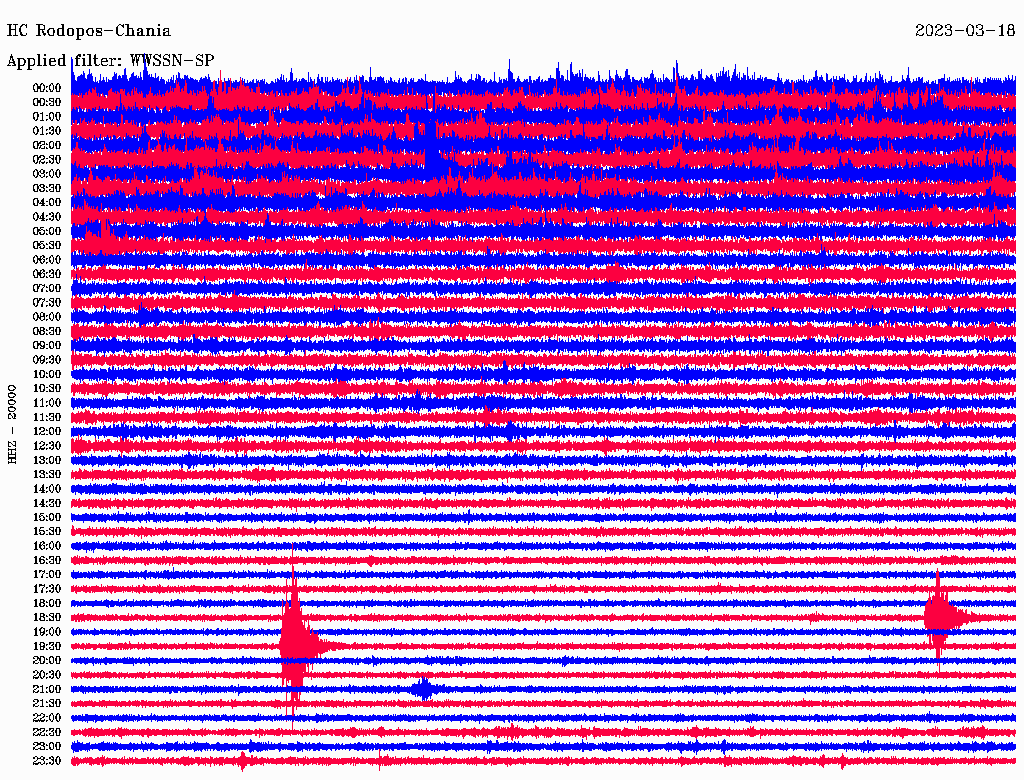This screenshot has width=1024, height=780.
Task: Click the 15:30 time label
Action: (x=47, y=532)
